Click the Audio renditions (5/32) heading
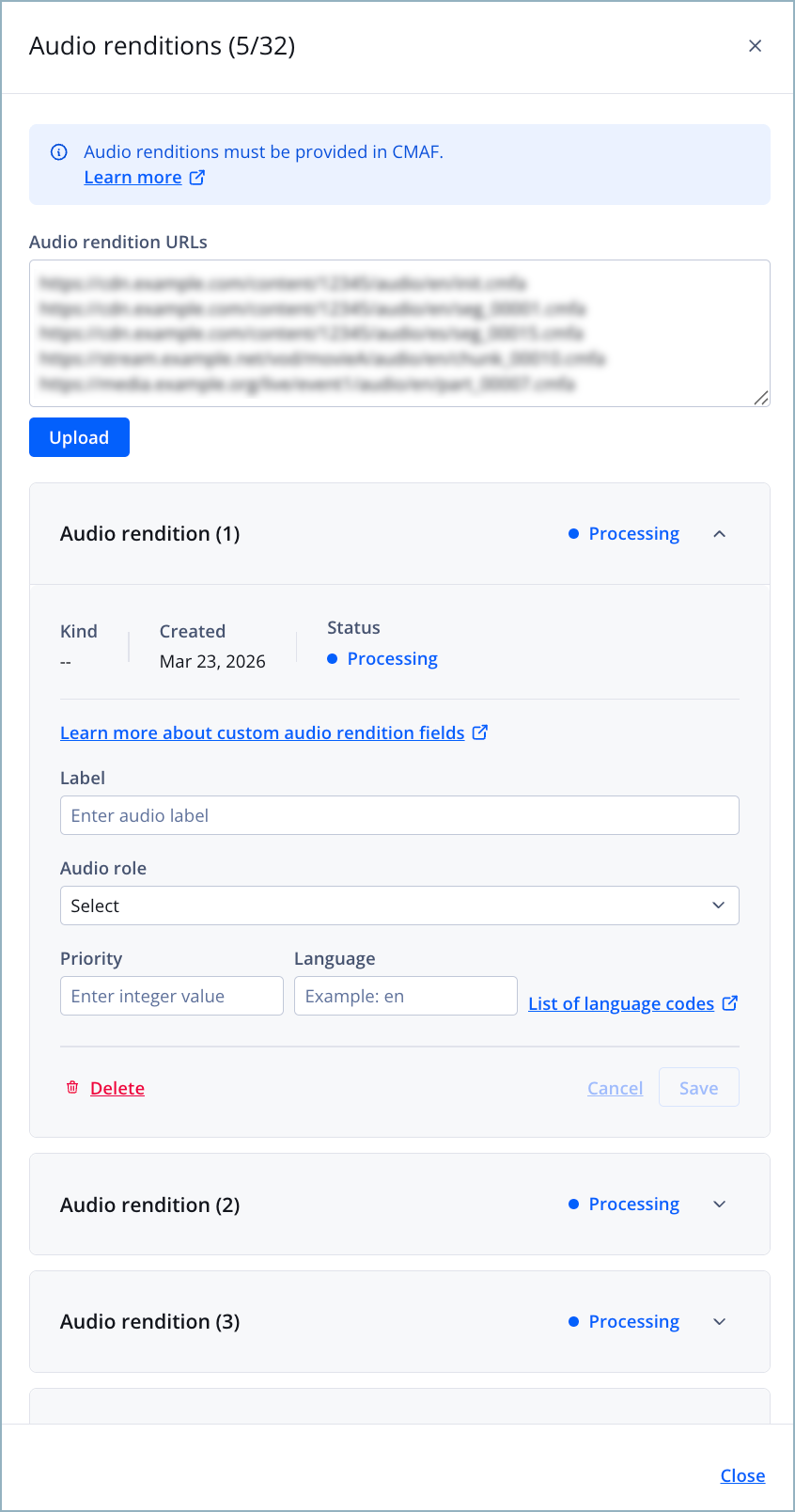The width and height of the screenshot is (795, 1512). [163, 46]
